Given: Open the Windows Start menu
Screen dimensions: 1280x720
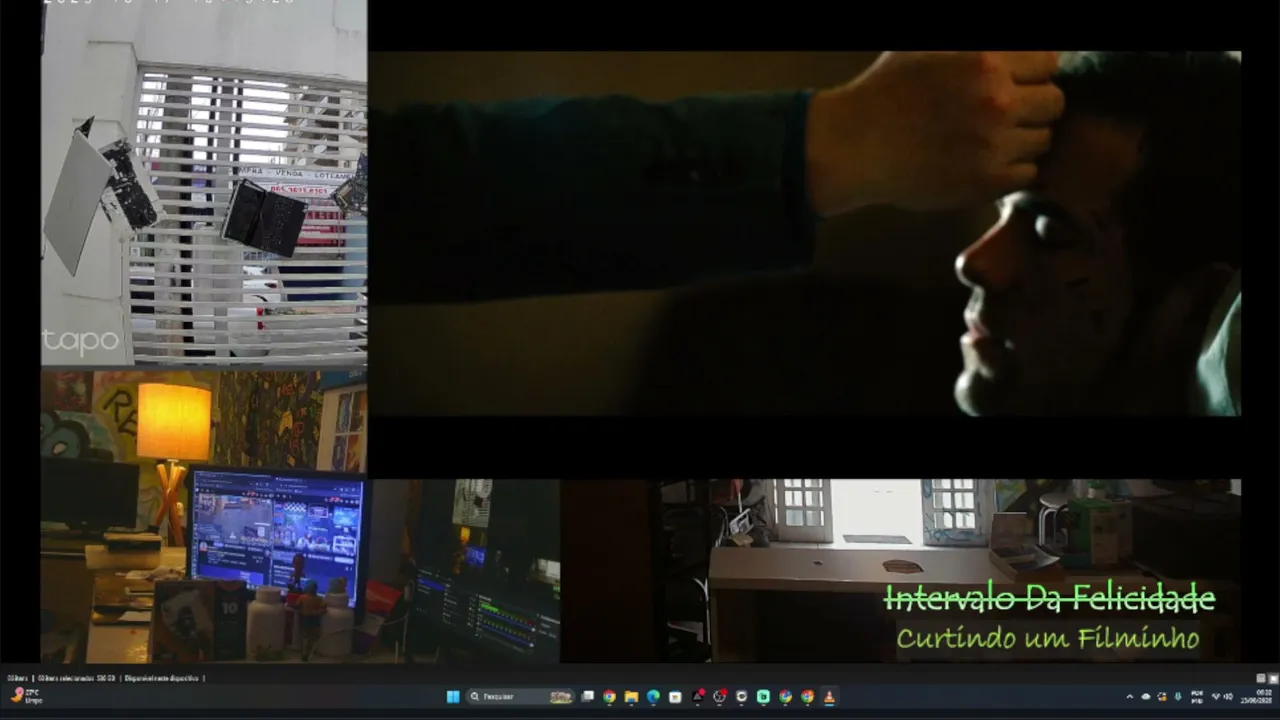Looking at the screenshot, I should pyautogui.click(x=453, y=697).
